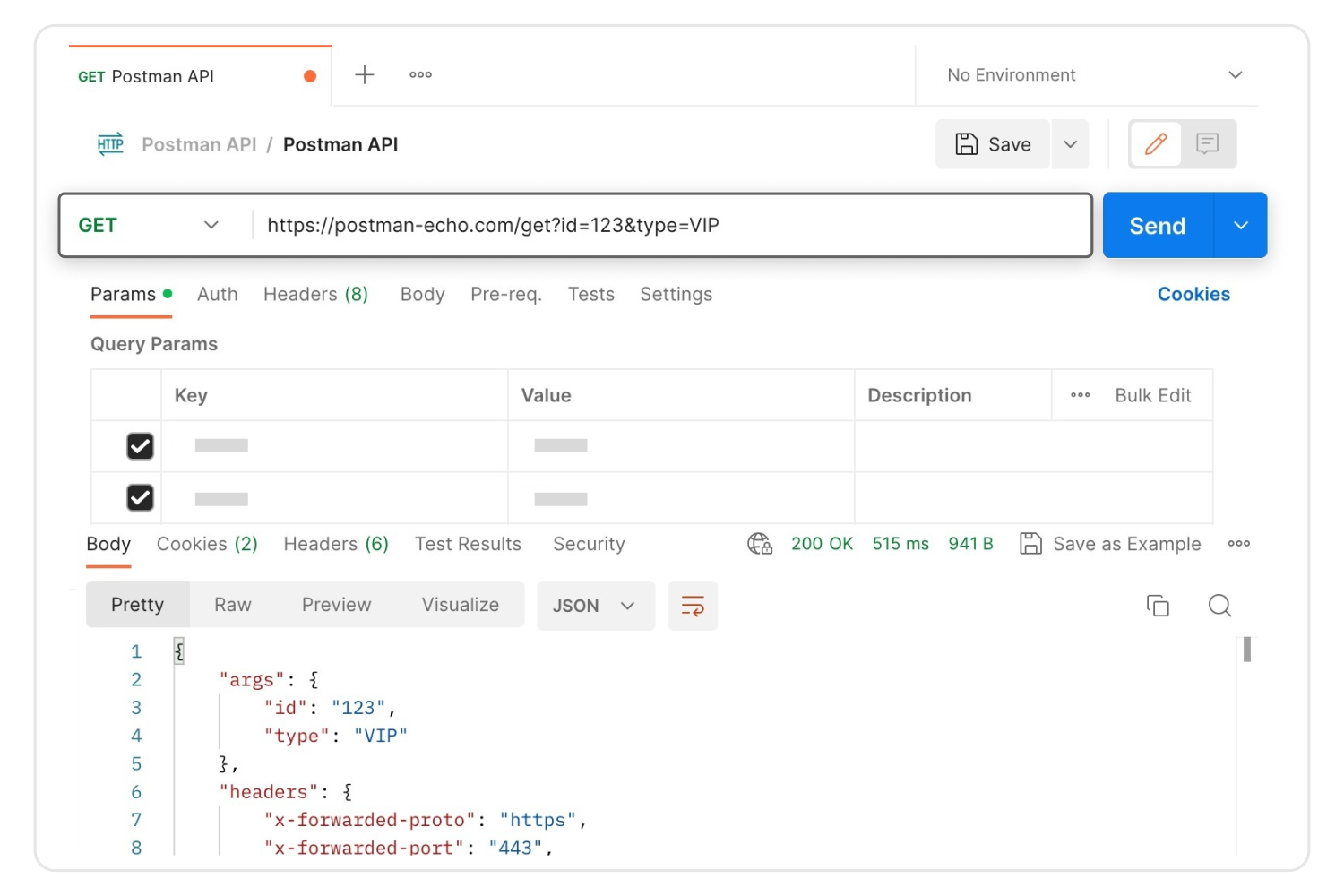Disable the second query parameter

139,498
